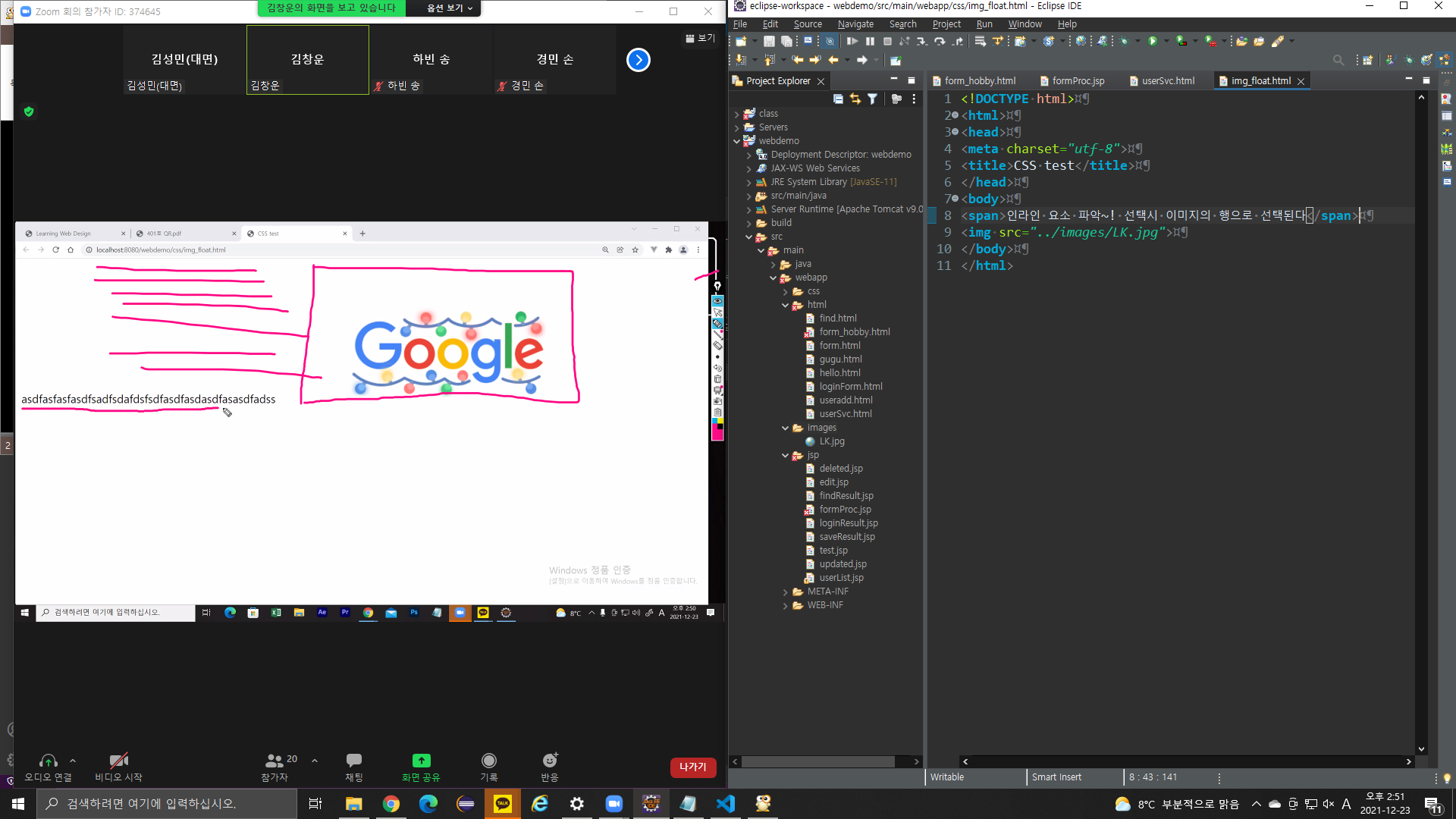Collapse the webapp folder in tree

pyautogui.click(x=773, y=278)
